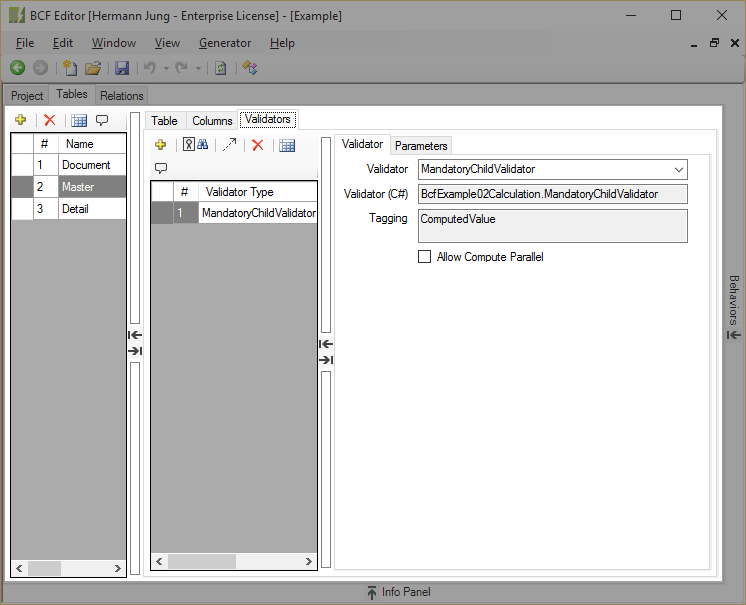Viewport: 746px width, 605px height.
Task: Click the refresh document toolbar icon
Action: tap(220, 68)
